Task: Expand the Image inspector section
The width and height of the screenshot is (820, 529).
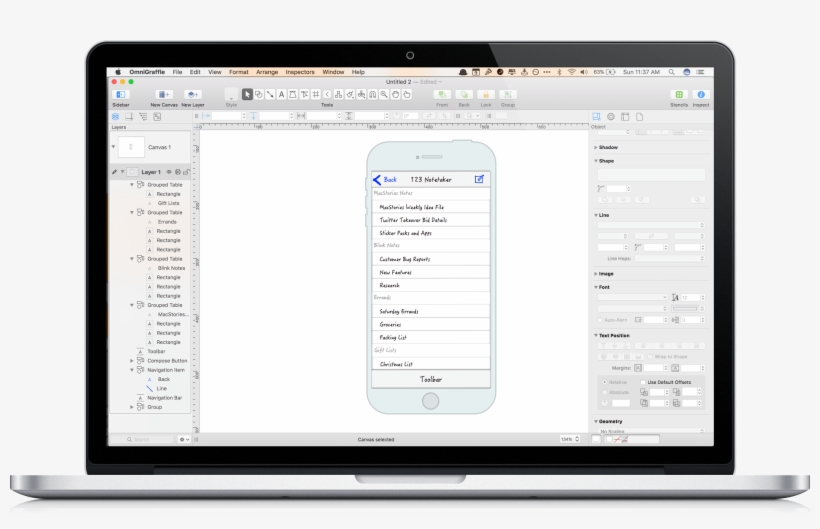Action: click(x=596, y=274)
